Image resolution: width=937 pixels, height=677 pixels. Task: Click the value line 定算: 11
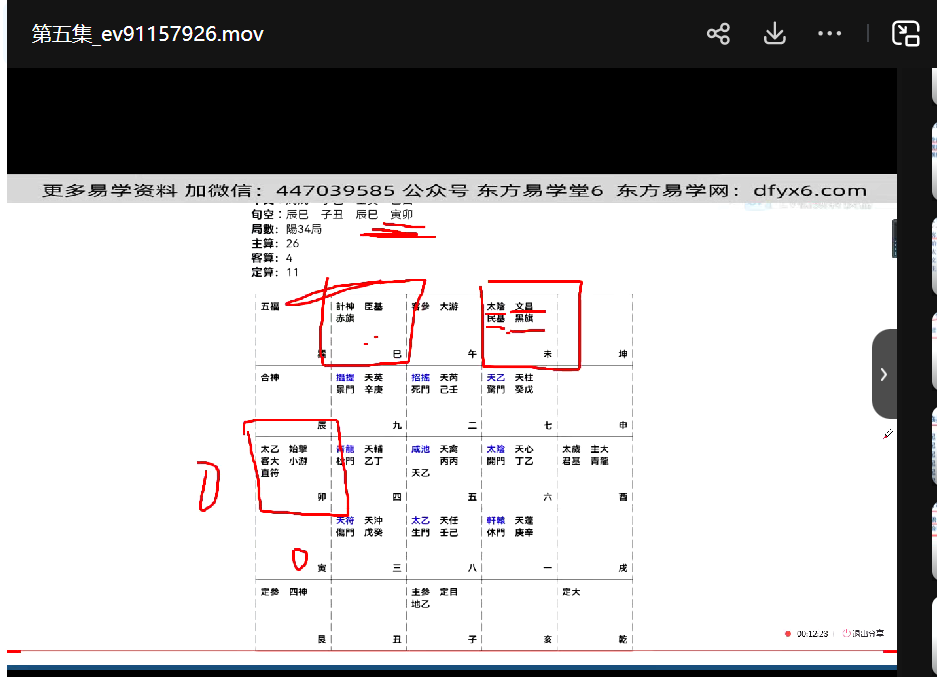(275, 272)
